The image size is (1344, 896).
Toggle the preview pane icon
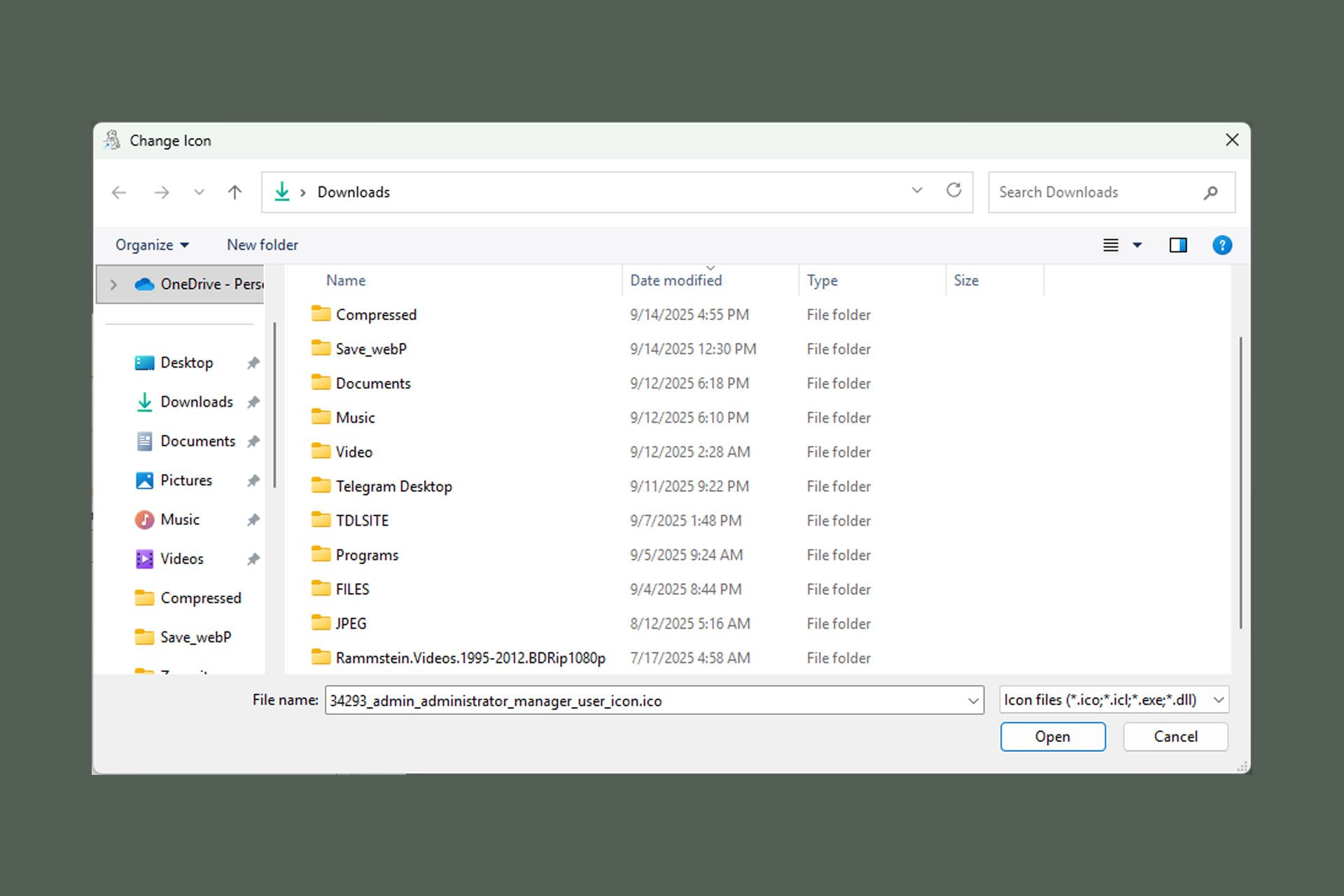click(1178, 245)
